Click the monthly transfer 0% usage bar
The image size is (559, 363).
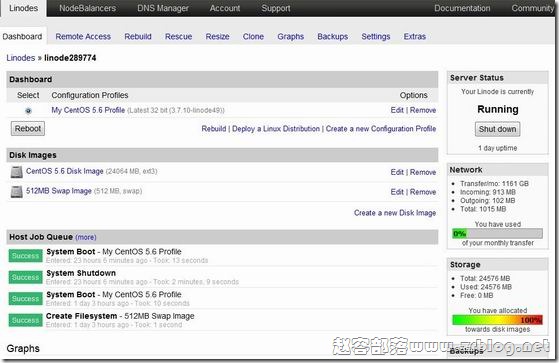tap(497, 234)
